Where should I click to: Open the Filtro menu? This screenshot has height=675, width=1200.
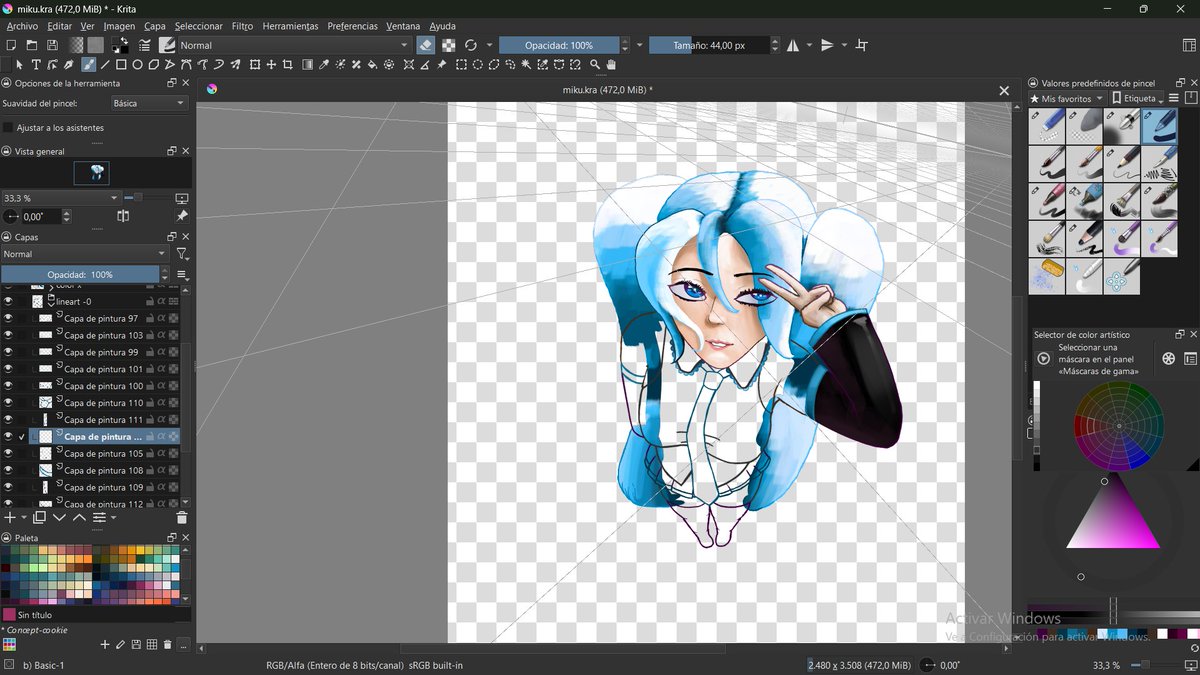(242, 26)
